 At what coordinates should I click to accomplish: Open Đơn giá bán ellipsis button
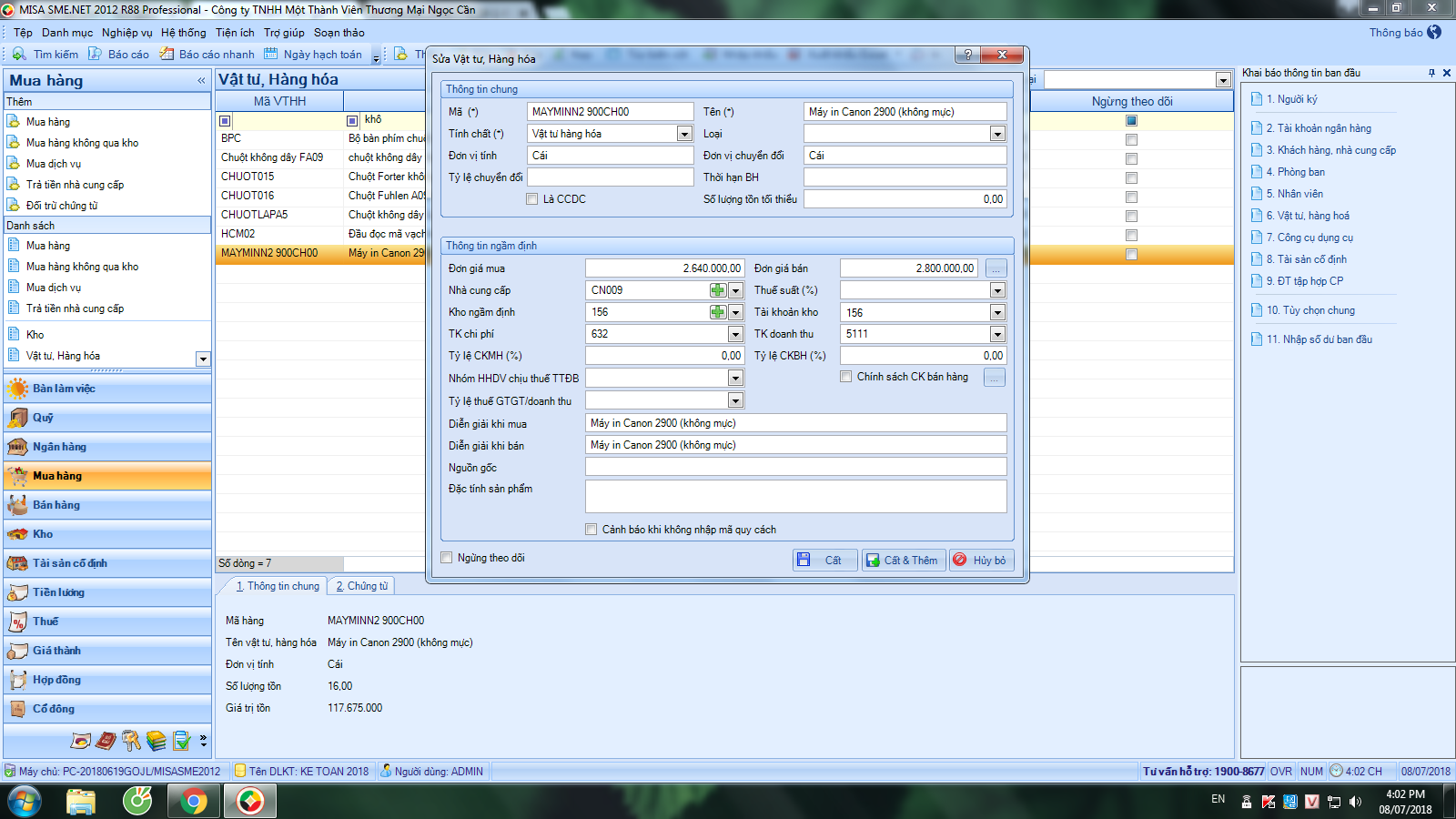coord(996,268)
